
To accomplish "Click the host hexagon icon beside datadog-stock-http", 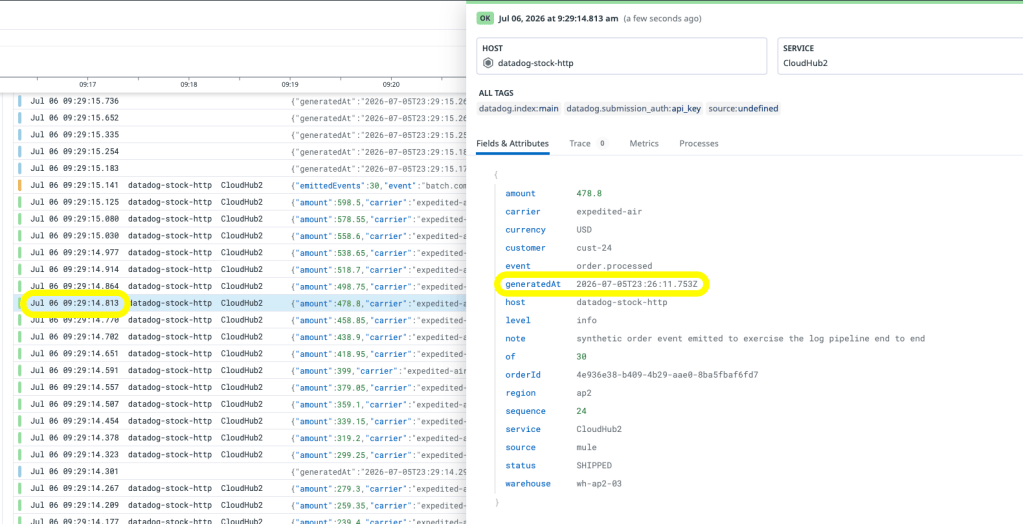I will point(488,63).
